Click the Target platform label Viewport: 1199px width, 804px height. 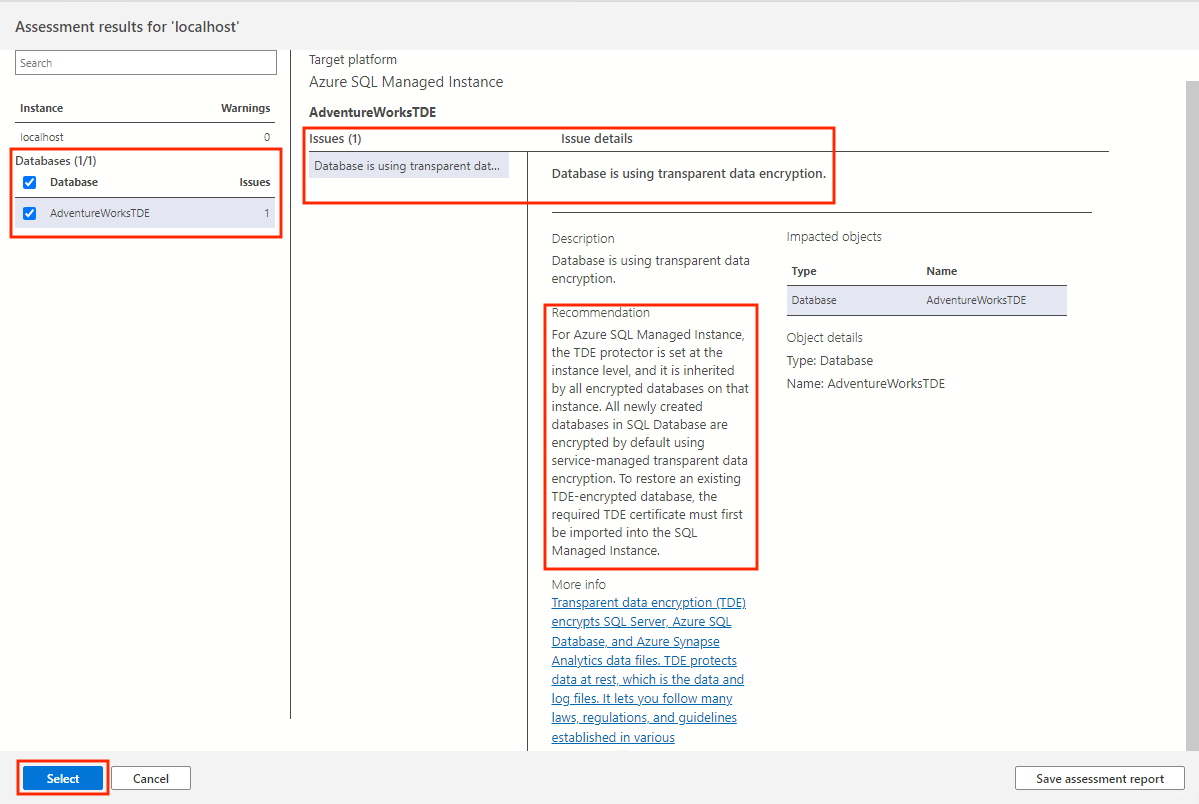pyautogui.click(x=353, y=60)
